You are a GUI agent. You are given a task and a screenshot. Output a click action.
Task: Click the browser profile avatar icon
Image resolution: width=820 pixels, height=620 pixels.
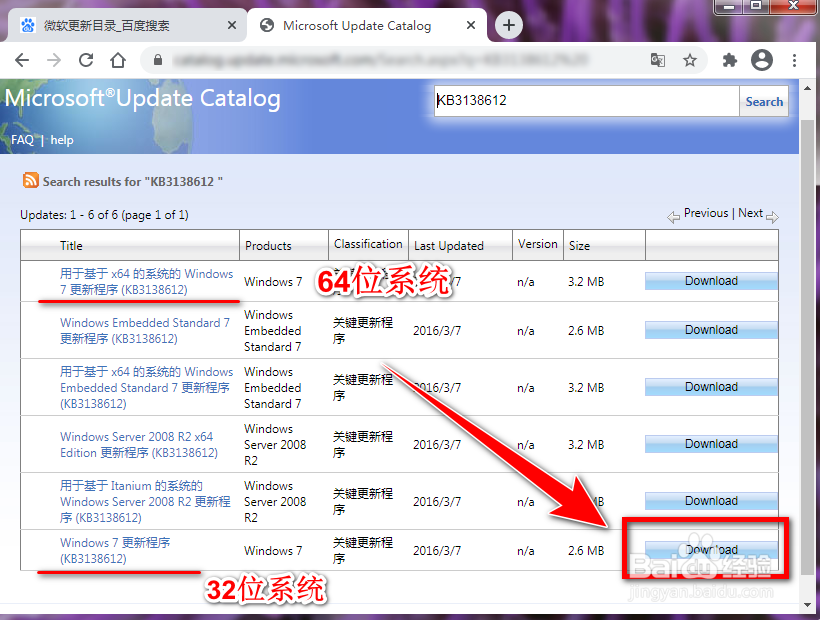coord(762,61)
